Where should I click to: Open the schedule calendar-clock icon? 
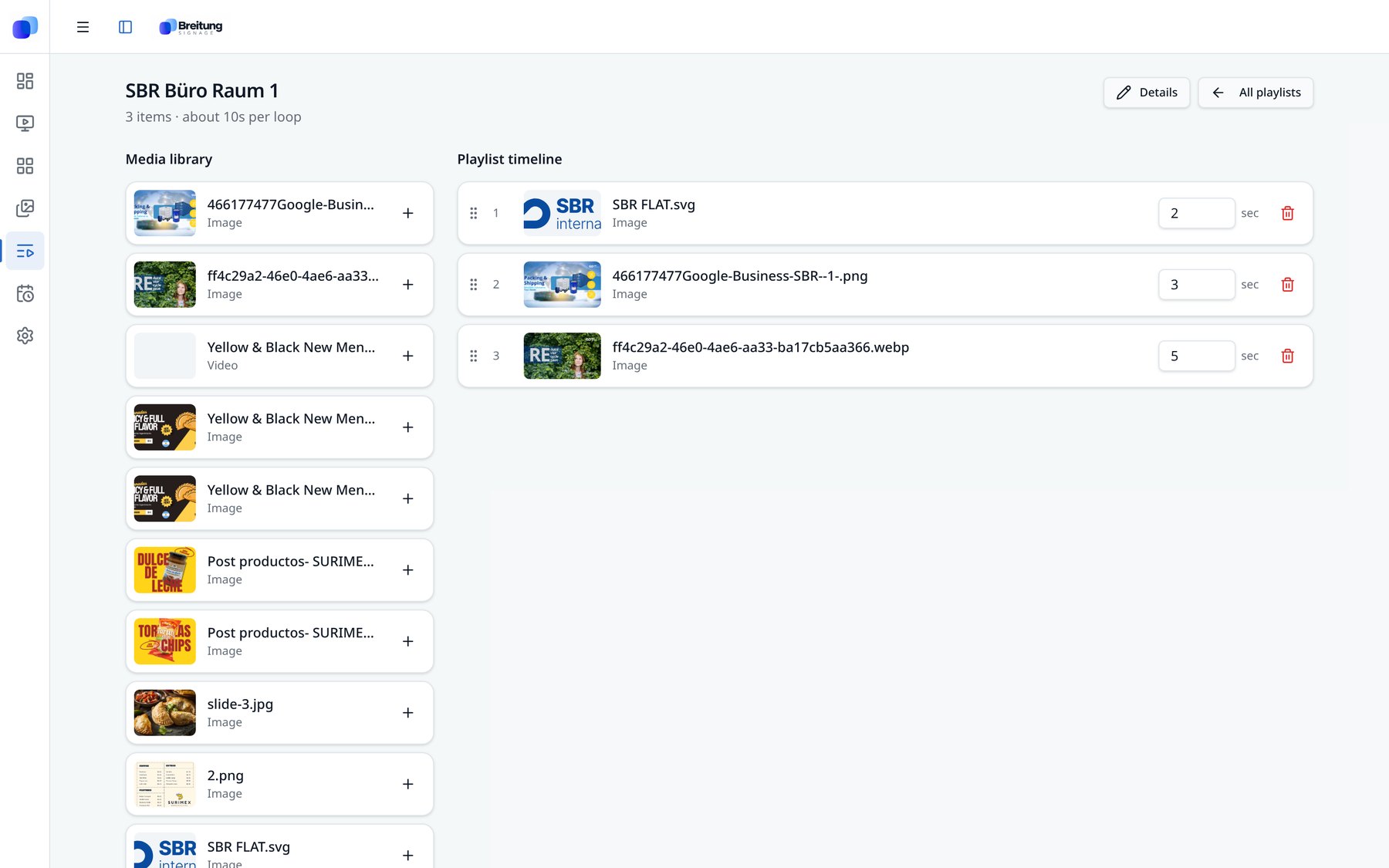[25, 293]
